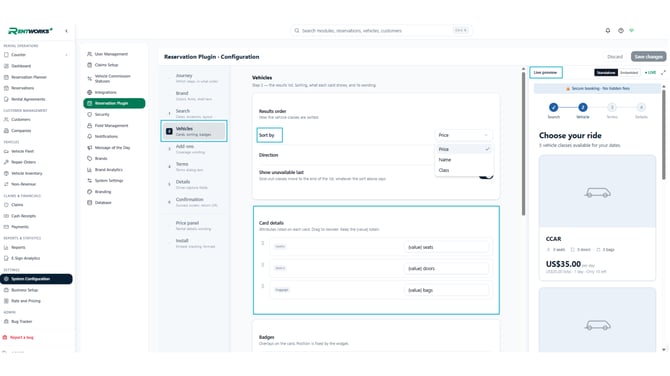The height and width of the screenshot is (376, 670).
Task: Click the Brands tag icon
Action: click(89, 158)
